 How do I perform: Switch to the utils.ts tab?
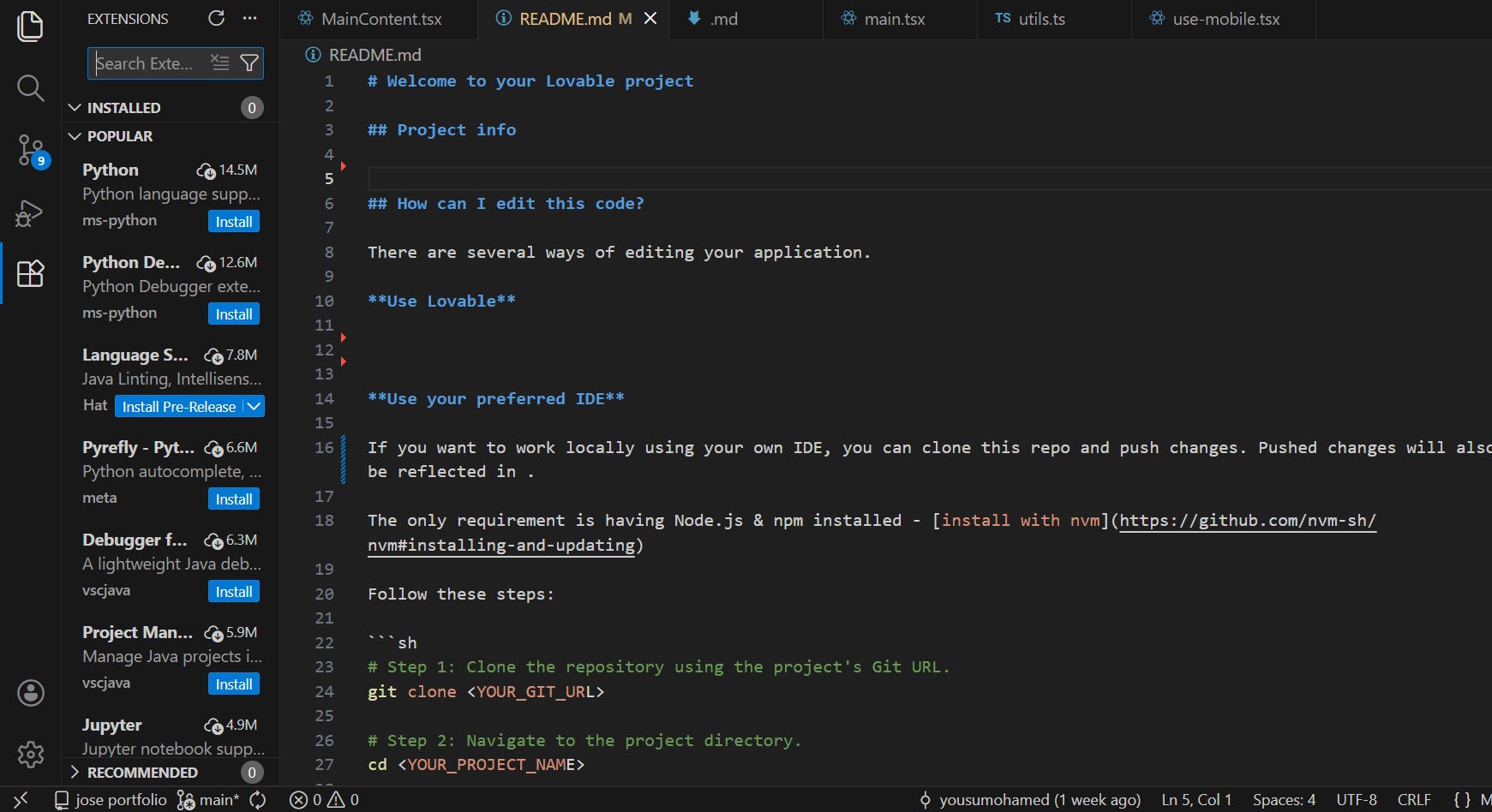point(1040,19)
